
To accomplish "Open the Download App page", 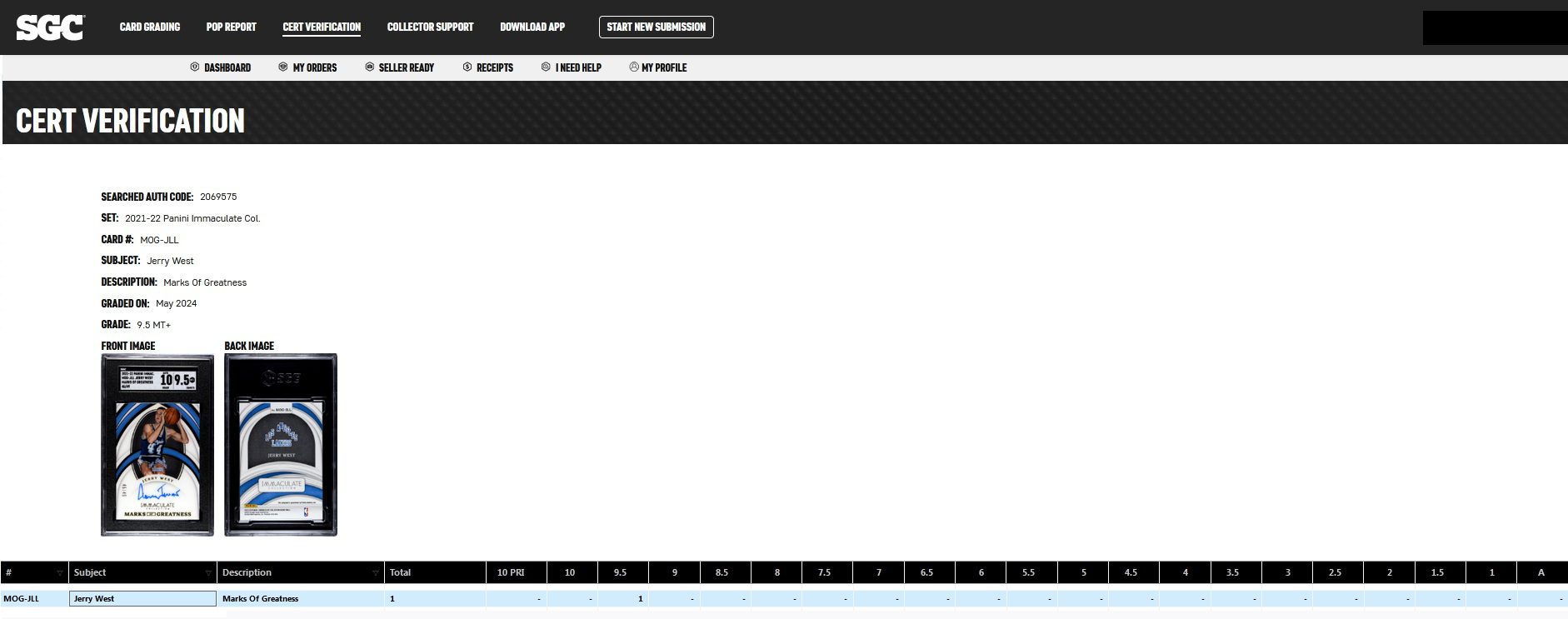I will (x=532, y=27).
